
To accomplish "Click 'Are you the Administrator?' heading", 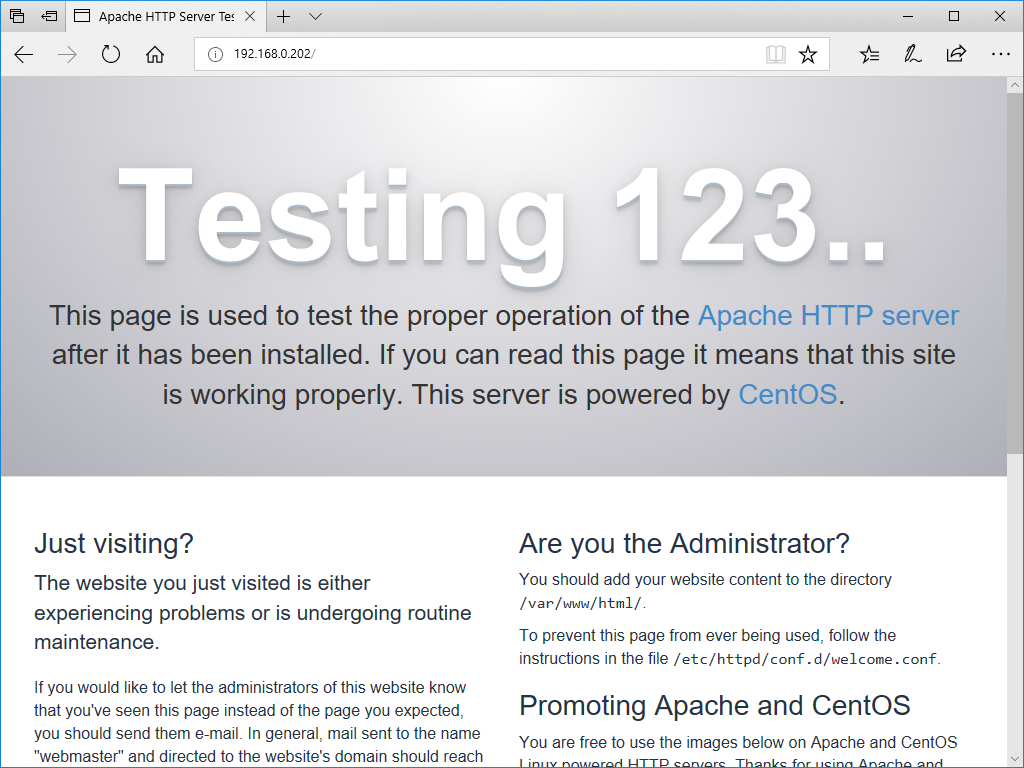I will point(684,543).
